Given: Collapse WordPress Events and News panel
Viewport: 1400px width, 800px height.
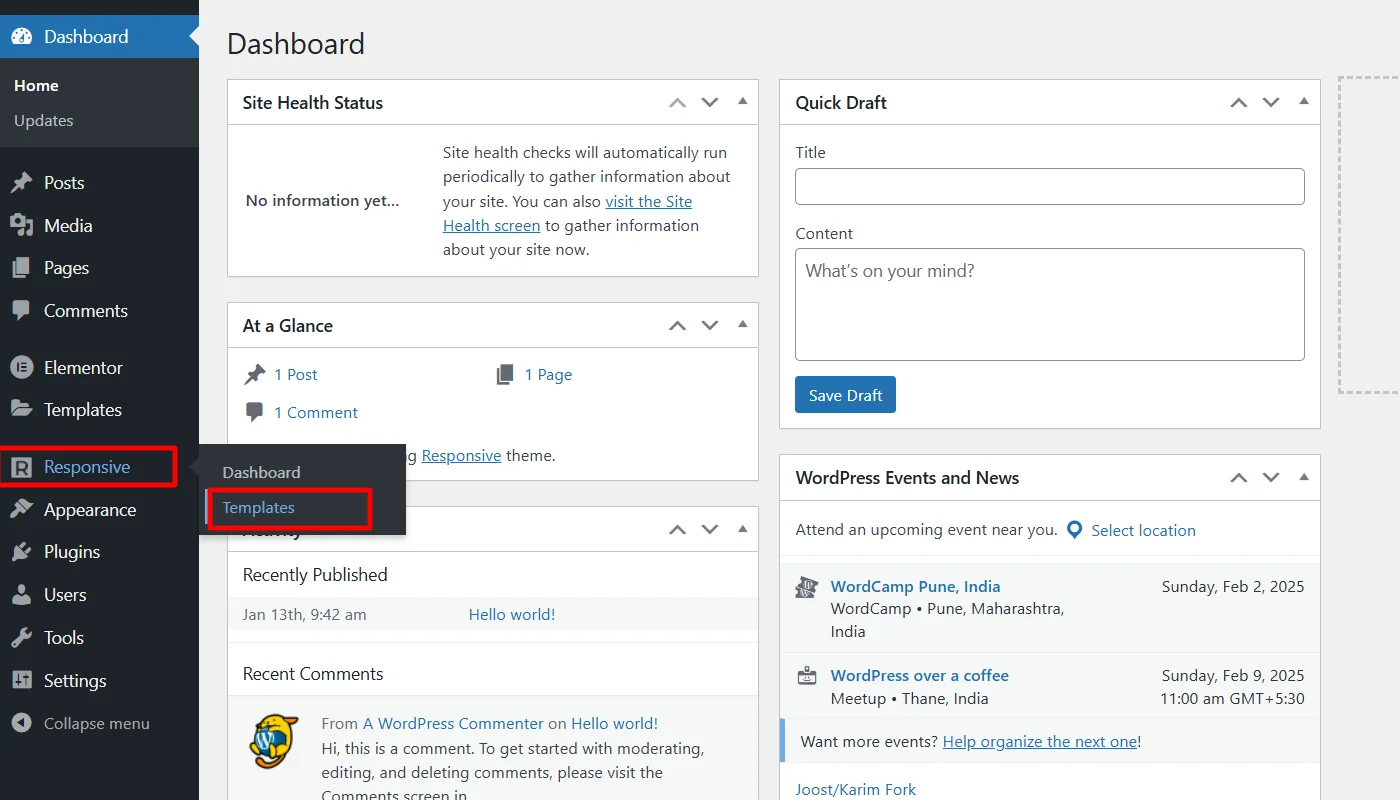Looking at the screenshot, I should [x=1303, y=477].
